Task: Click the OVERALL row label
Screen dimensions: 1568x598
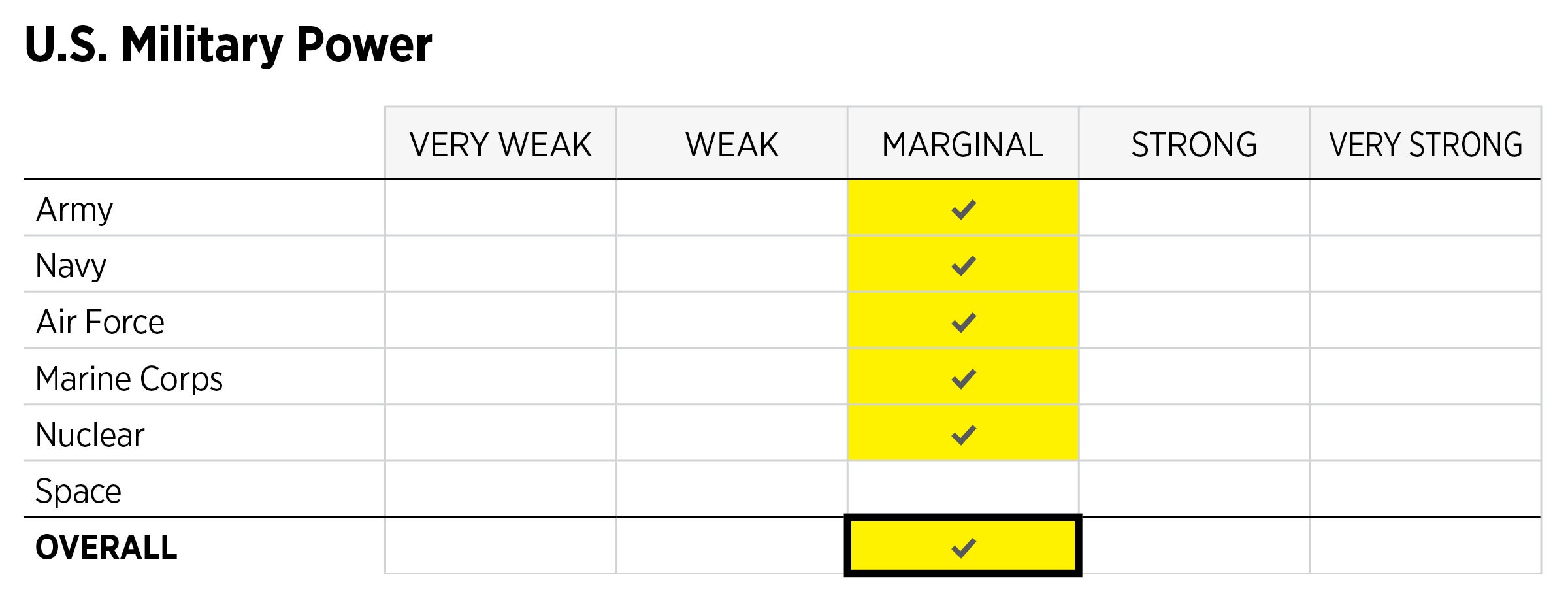Action: [106, 548]
